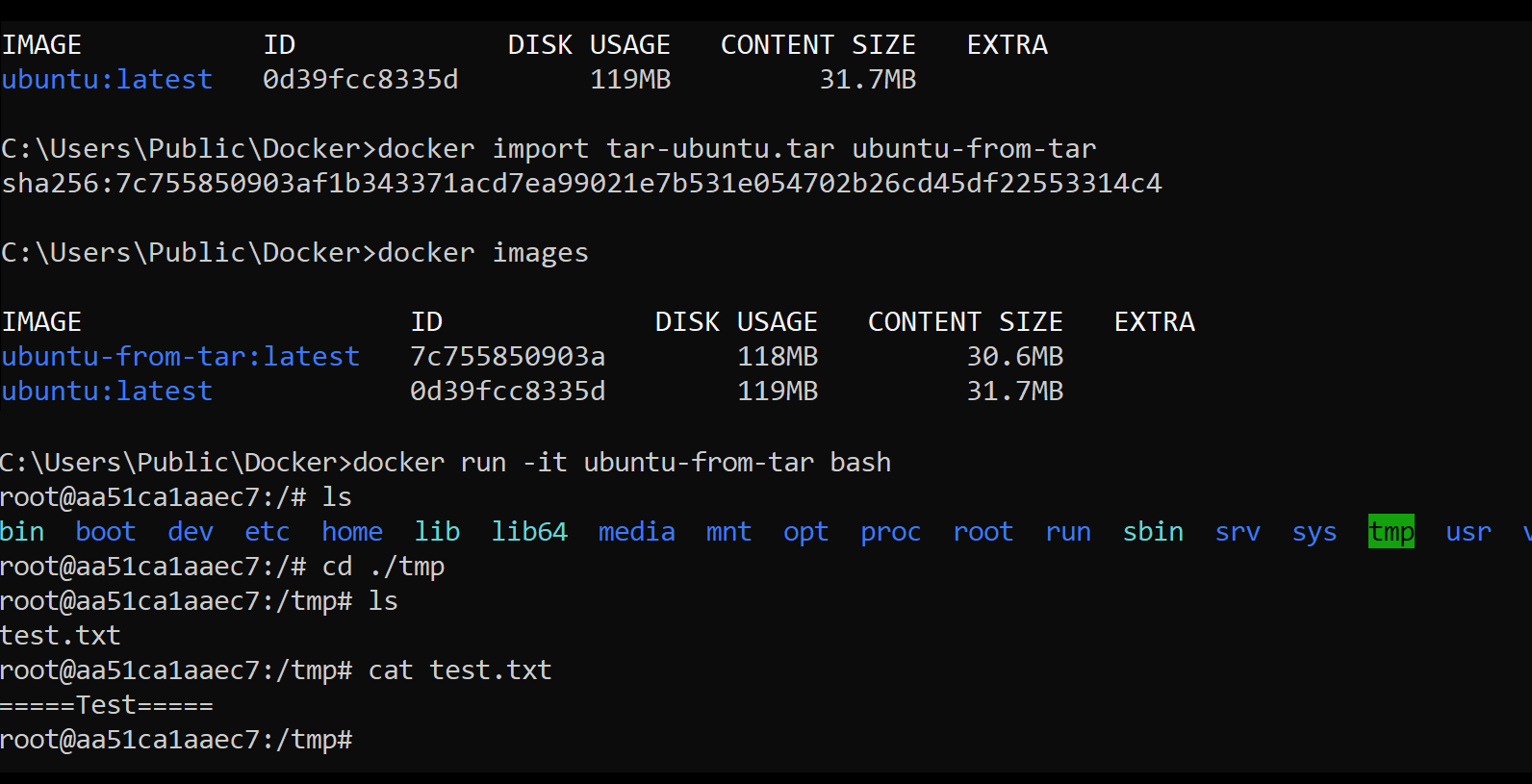
Task: Click the mnt directory entry
Action: click(728, 532)
